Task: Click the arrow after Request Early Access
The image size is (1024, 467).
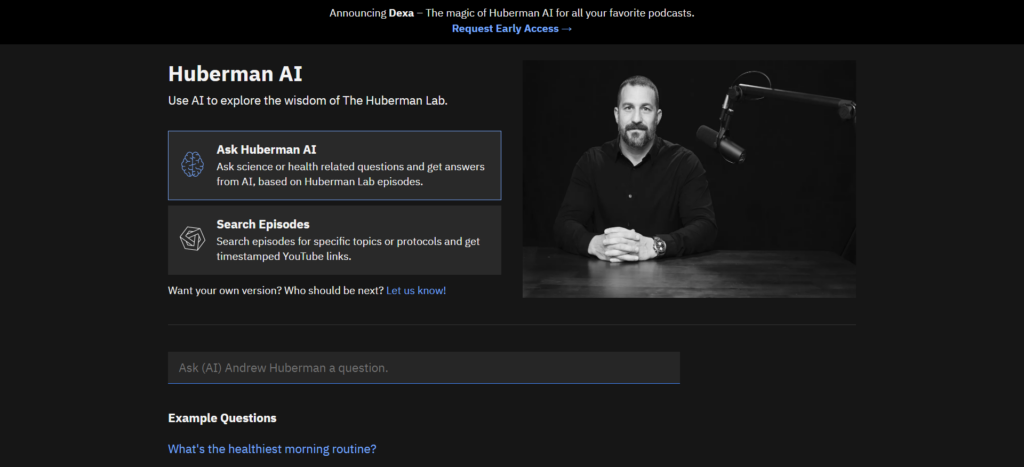Action: click(x=567, y=29)
